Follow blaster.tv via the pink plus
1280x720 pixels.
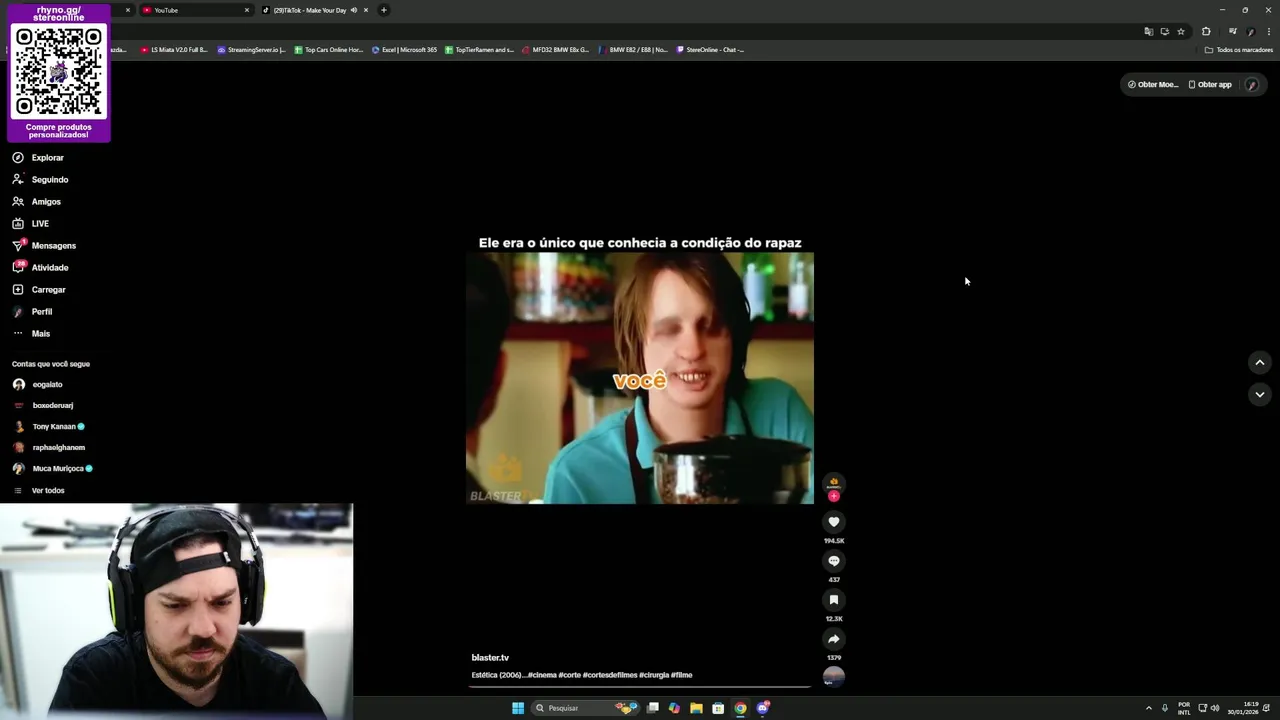pos(834,496)
